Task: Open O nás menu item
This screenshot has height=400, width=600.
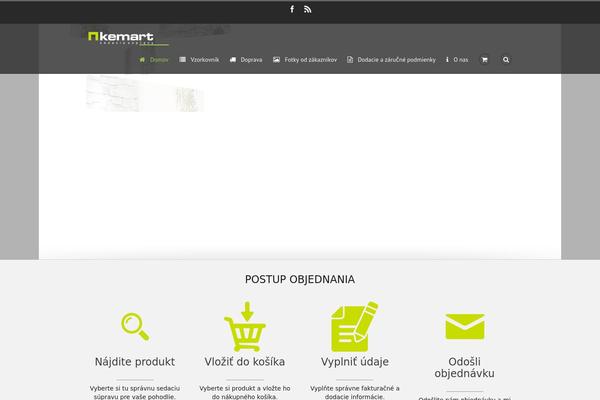Action: 457,60
